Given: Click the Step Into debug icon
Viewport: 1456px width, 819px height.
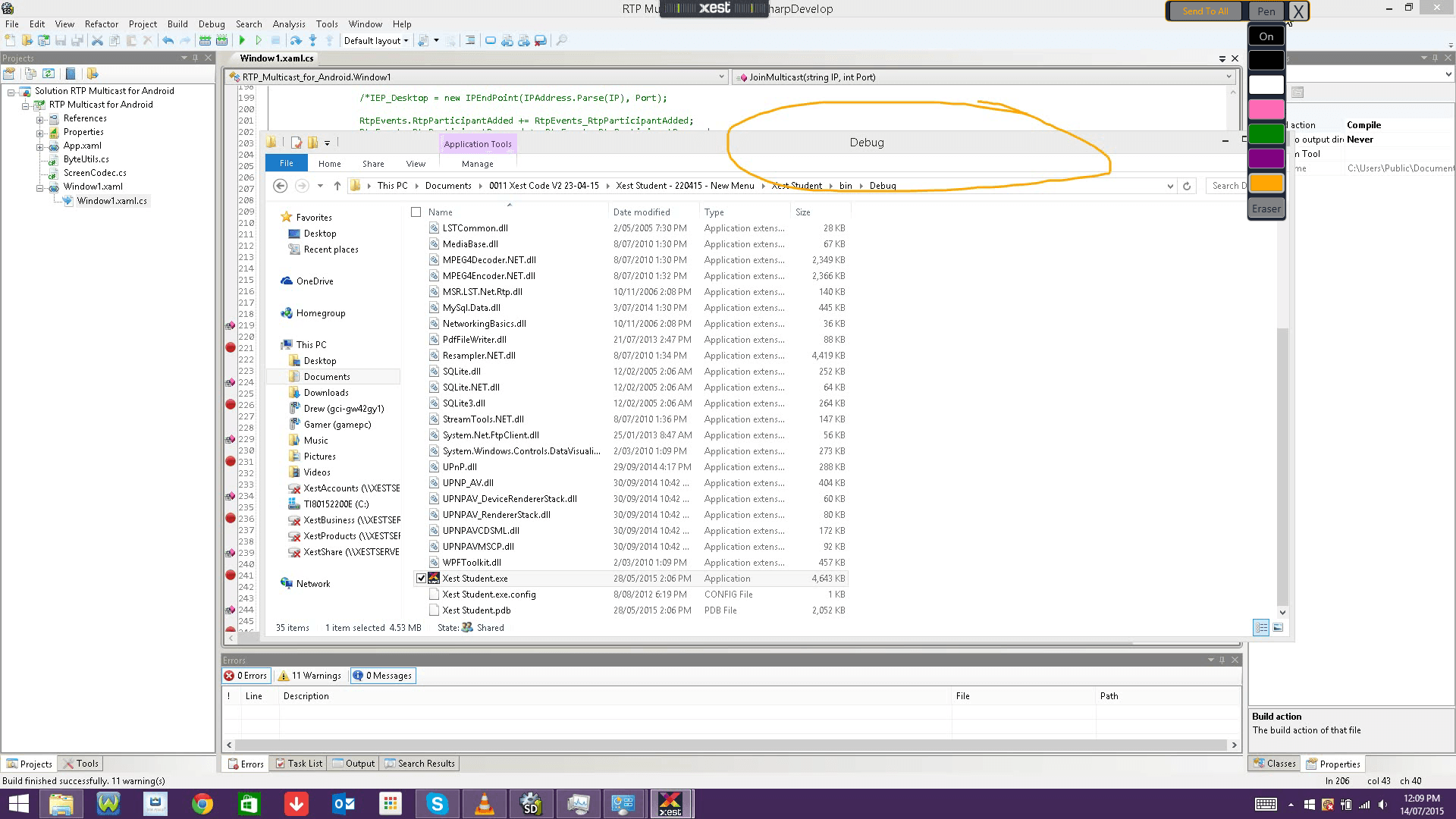Looking at the screenshot, I should (x=312, y=40).
